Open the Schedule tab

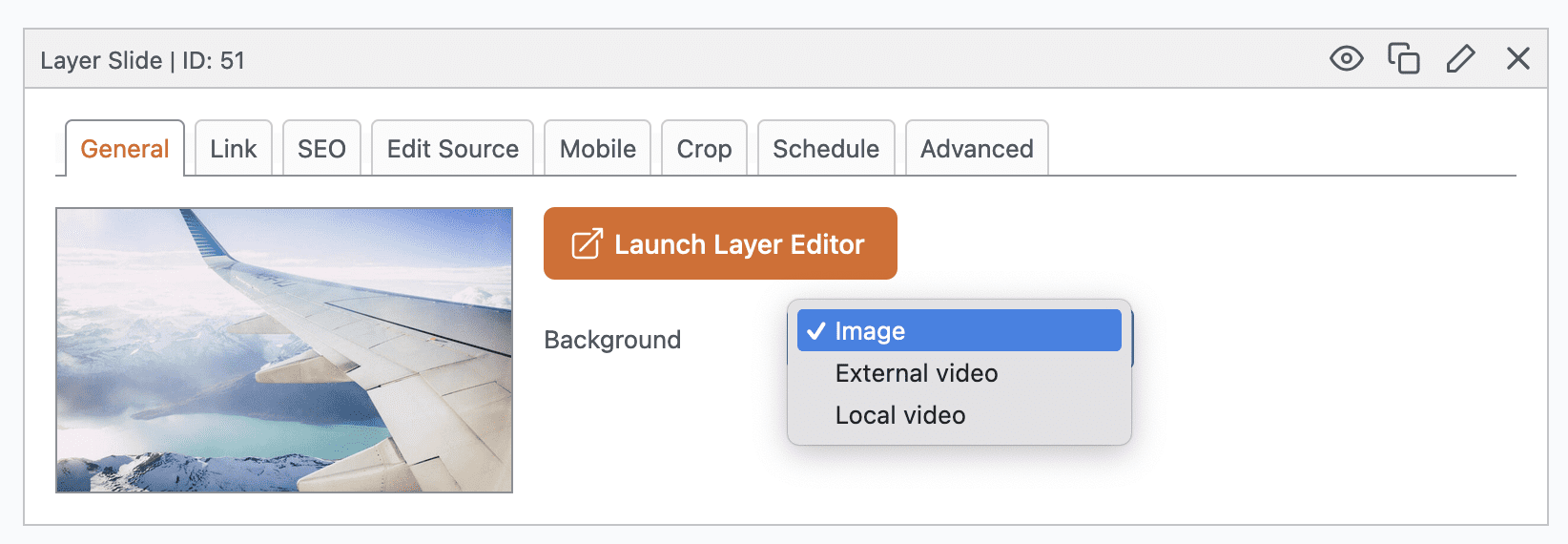click(826, 149)
